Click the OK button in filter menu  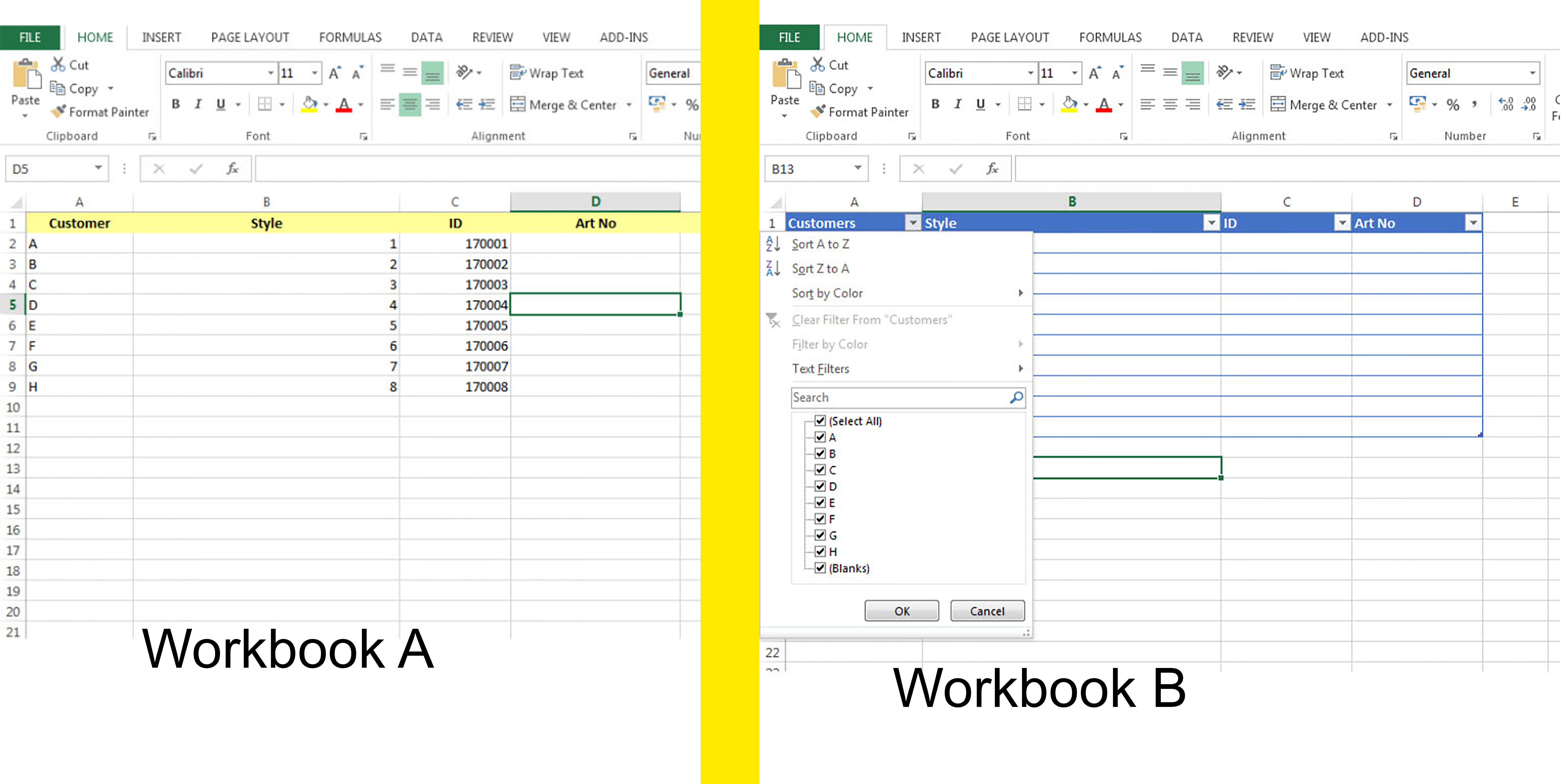pyautogui.click(x=902, y=610)
